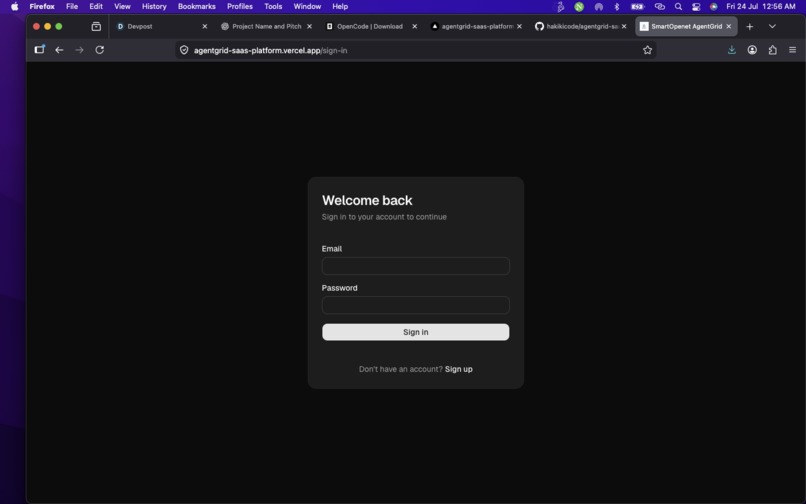Bookmark this page with star icon

647,50
